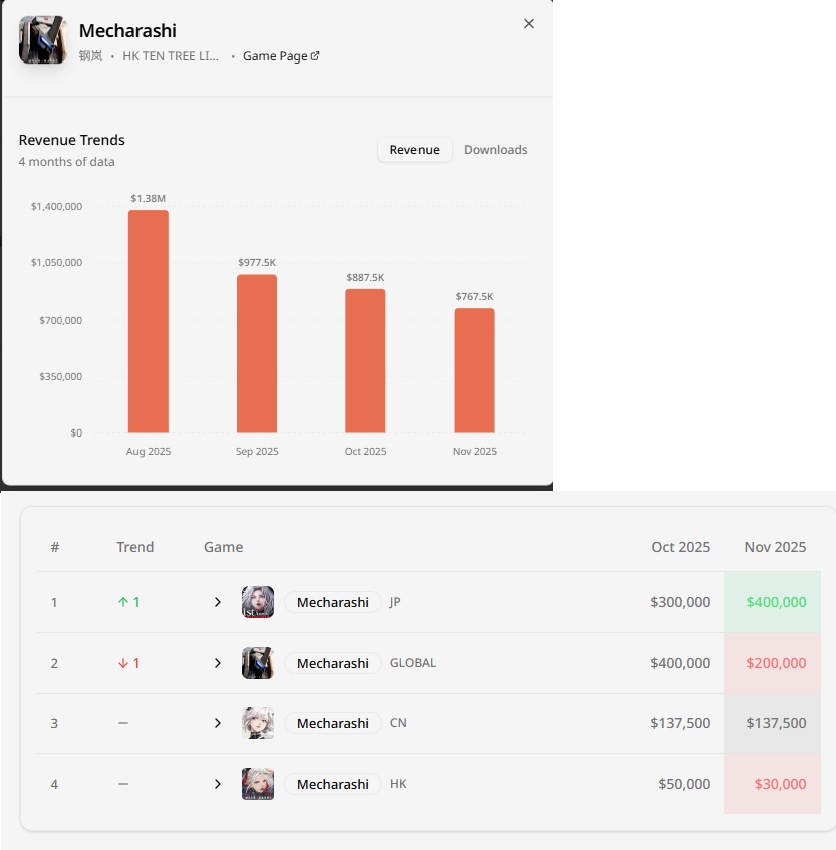This screenshot has height=850, width=836.
Task: Click the Sep 2025 revenue bar
Action: tap(257, 353)
